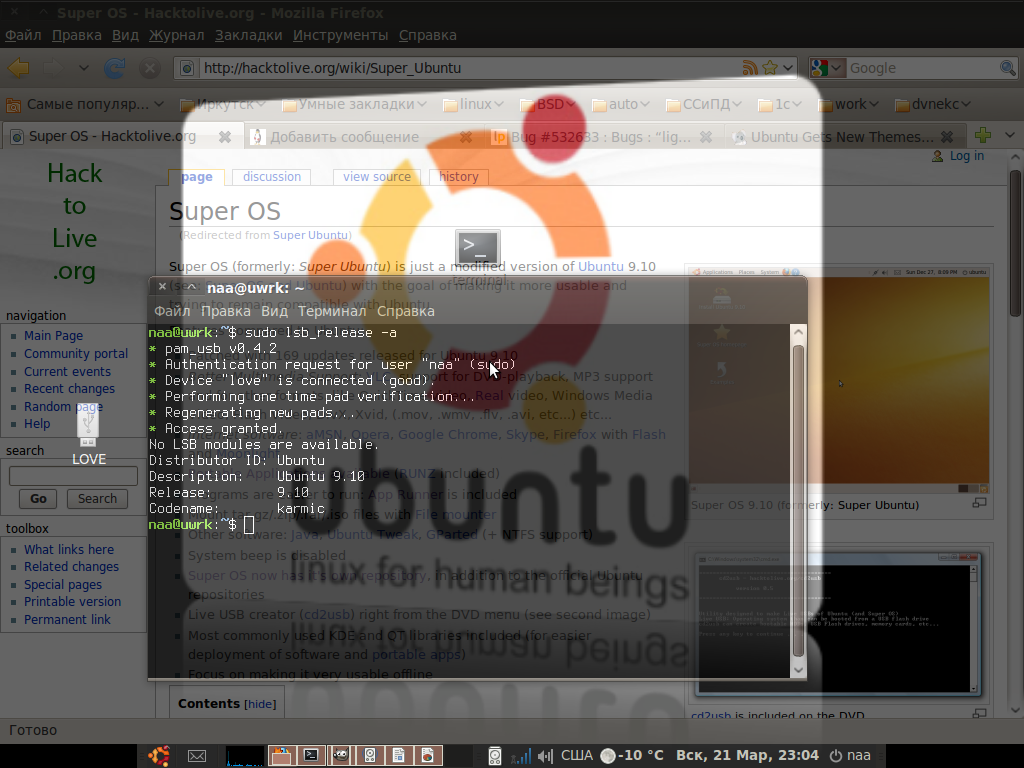This screenshot has width=1024, height=768.
Task: Open the Закладки menu in Firefox
Action: coord(249,35)
